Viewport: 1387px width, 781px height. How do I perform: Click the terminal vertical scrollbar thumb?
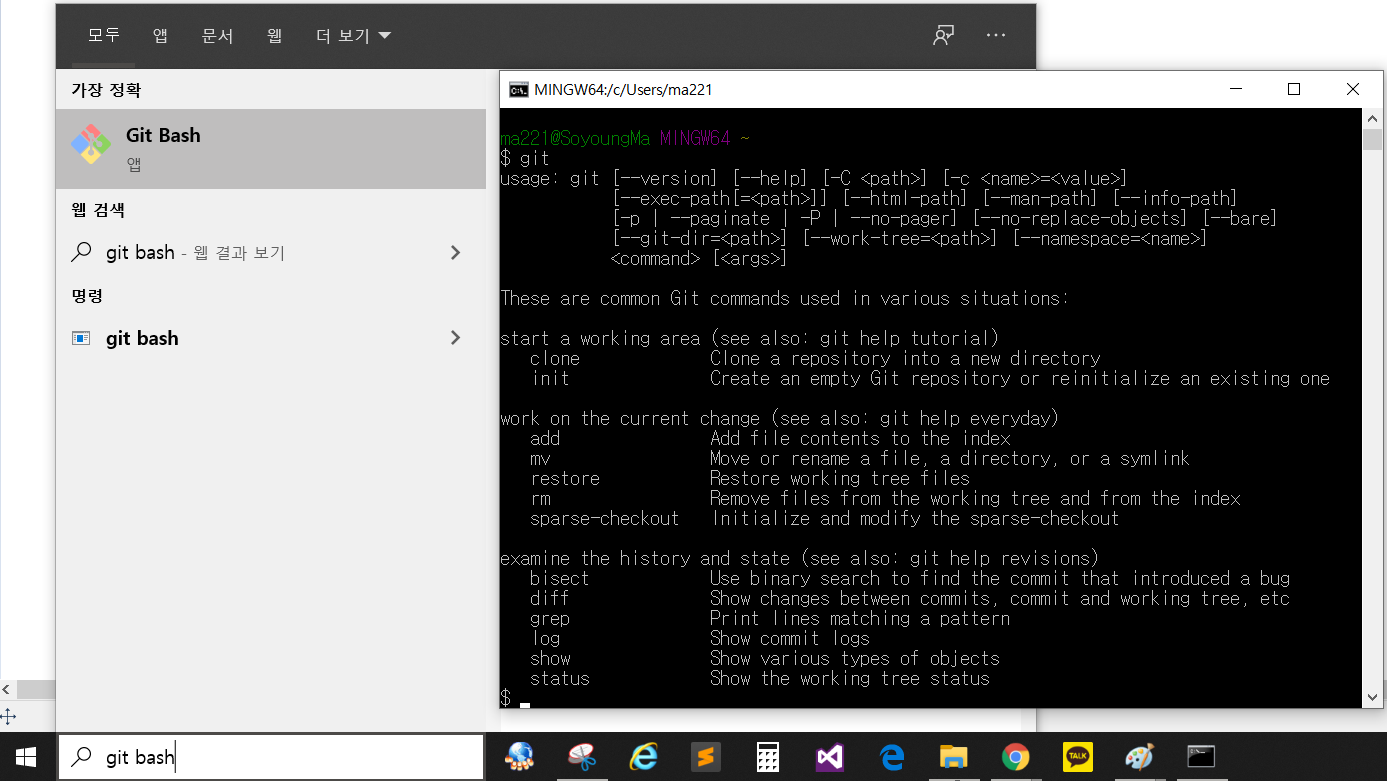[x=1373, y=139]
